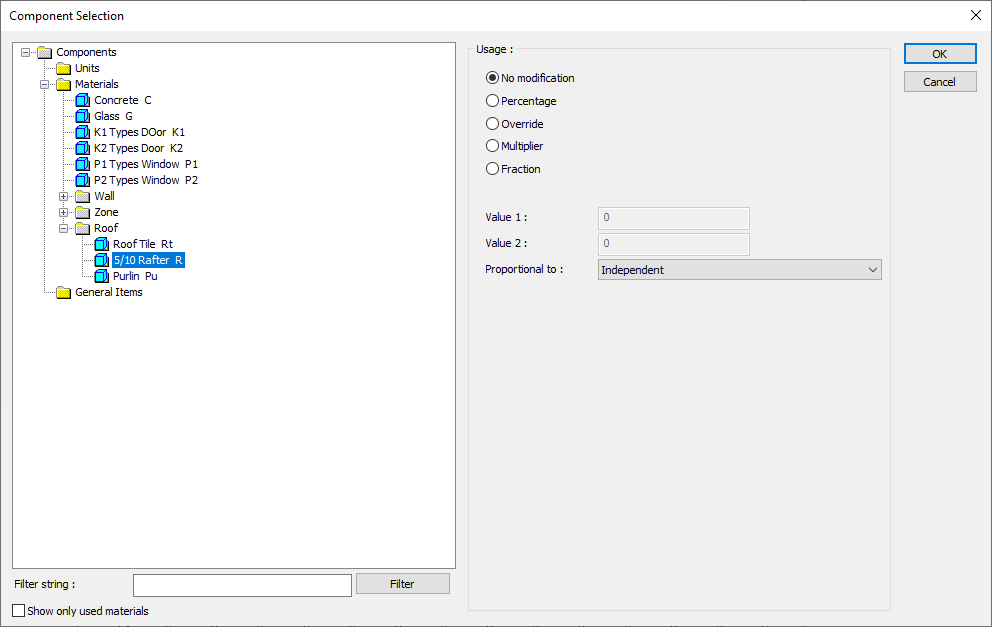Select the K2 Types Door item

pos(139,148)
